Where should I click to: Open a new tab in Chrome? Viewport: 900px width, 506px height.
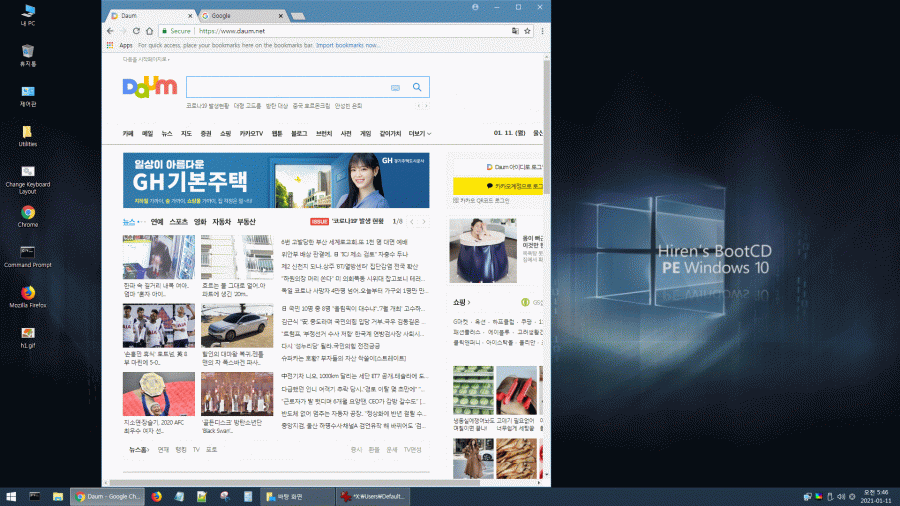point(298,16)
